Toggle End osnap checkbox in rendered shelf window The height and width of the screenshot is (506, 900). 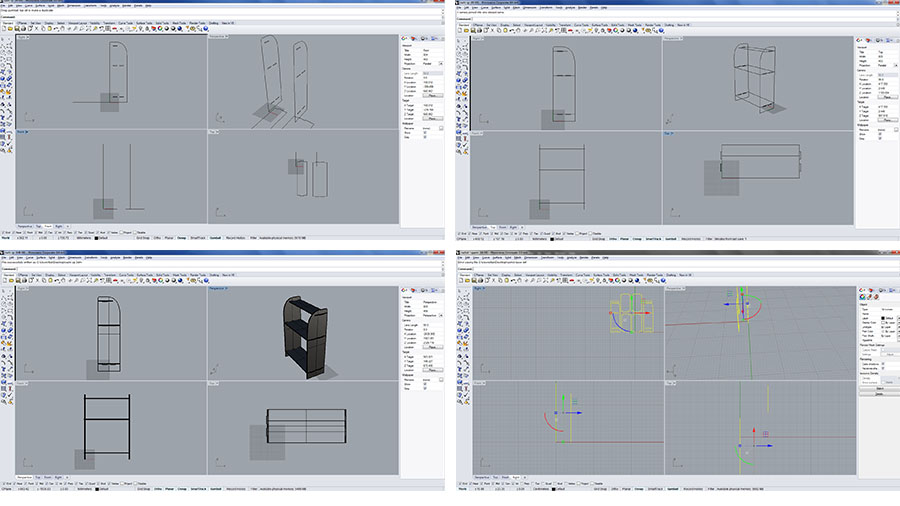(3, 484)
